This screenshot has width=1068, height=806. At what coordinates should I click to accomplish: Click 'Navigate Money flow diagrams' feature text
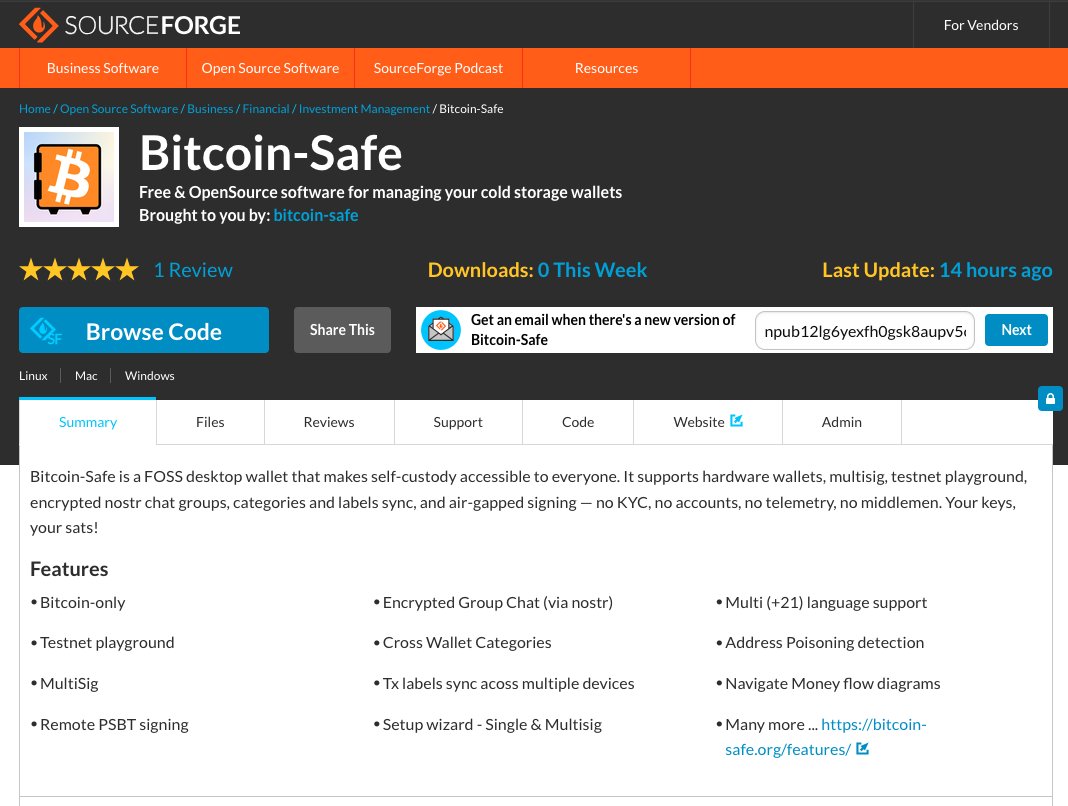pos(833,683)
